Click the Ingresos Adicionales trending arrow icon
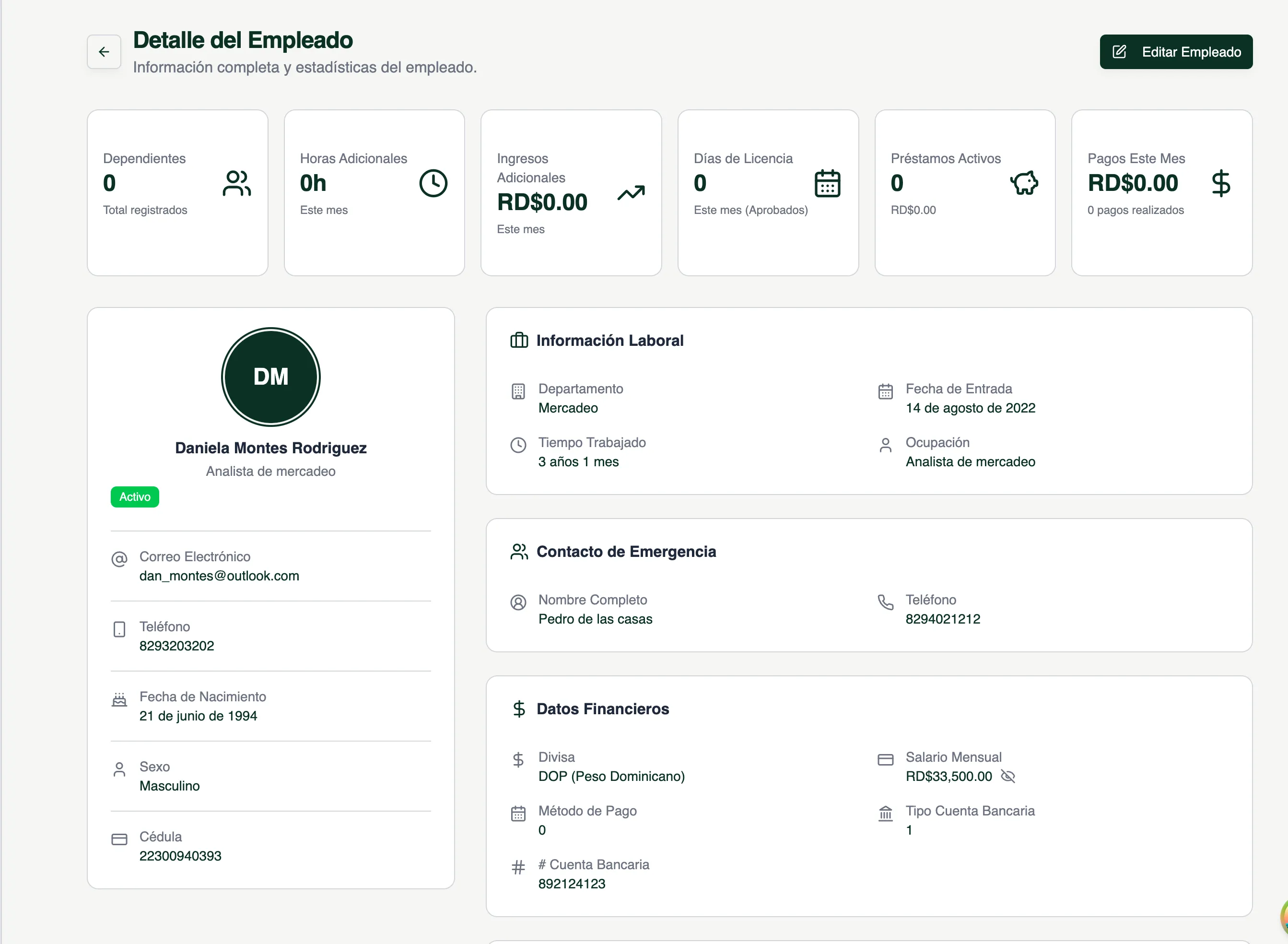This screenshot has height=944, width=1288. coord(631,193)
